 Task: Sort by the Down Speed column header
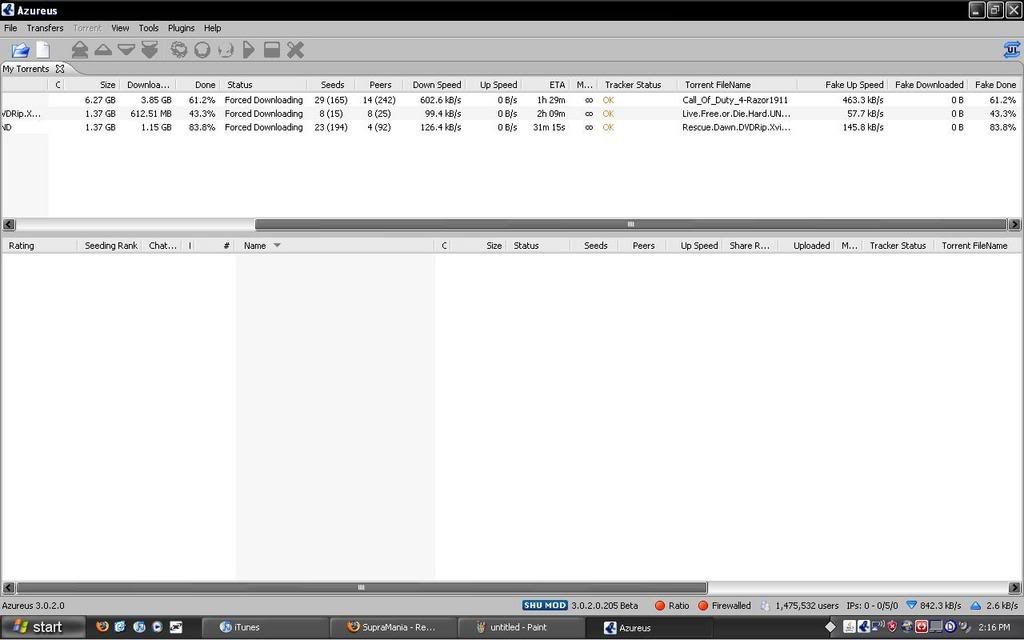[436, 85]
